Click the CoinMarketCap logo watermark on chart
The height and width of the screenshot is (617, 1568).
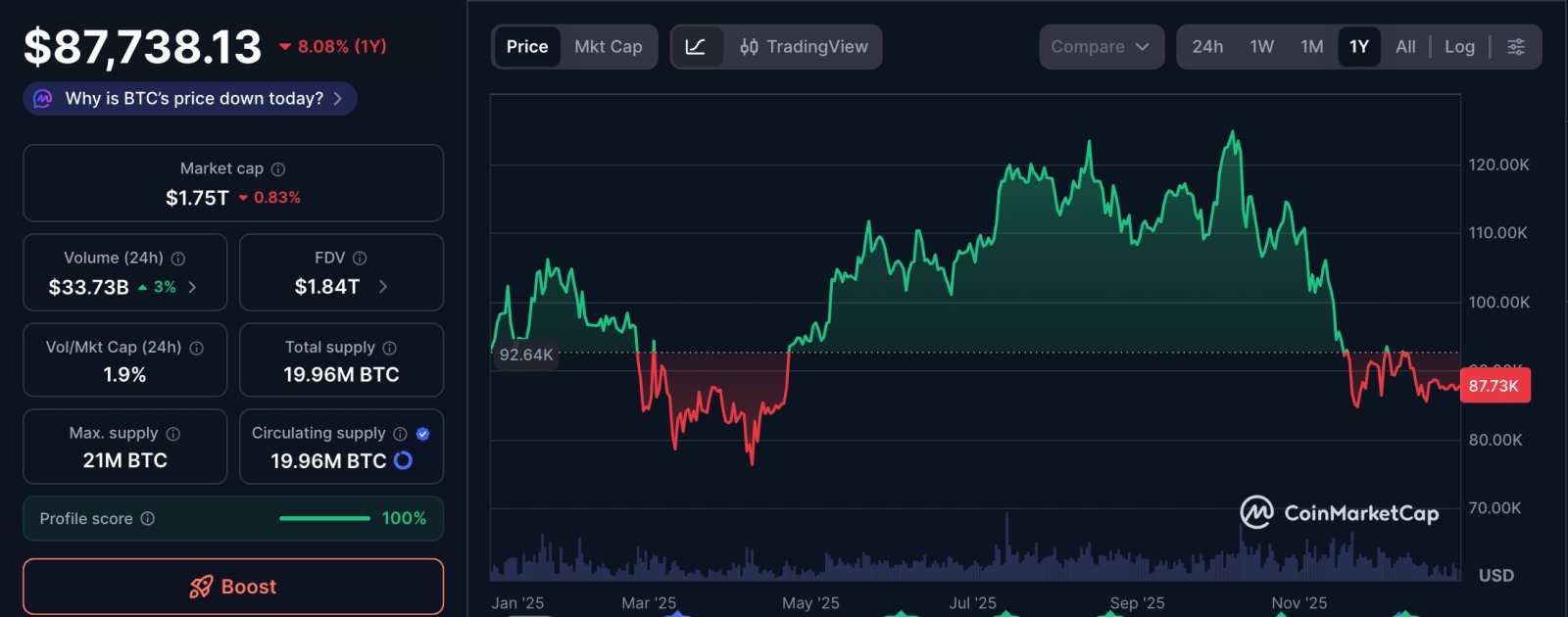tap(1341, 511)
